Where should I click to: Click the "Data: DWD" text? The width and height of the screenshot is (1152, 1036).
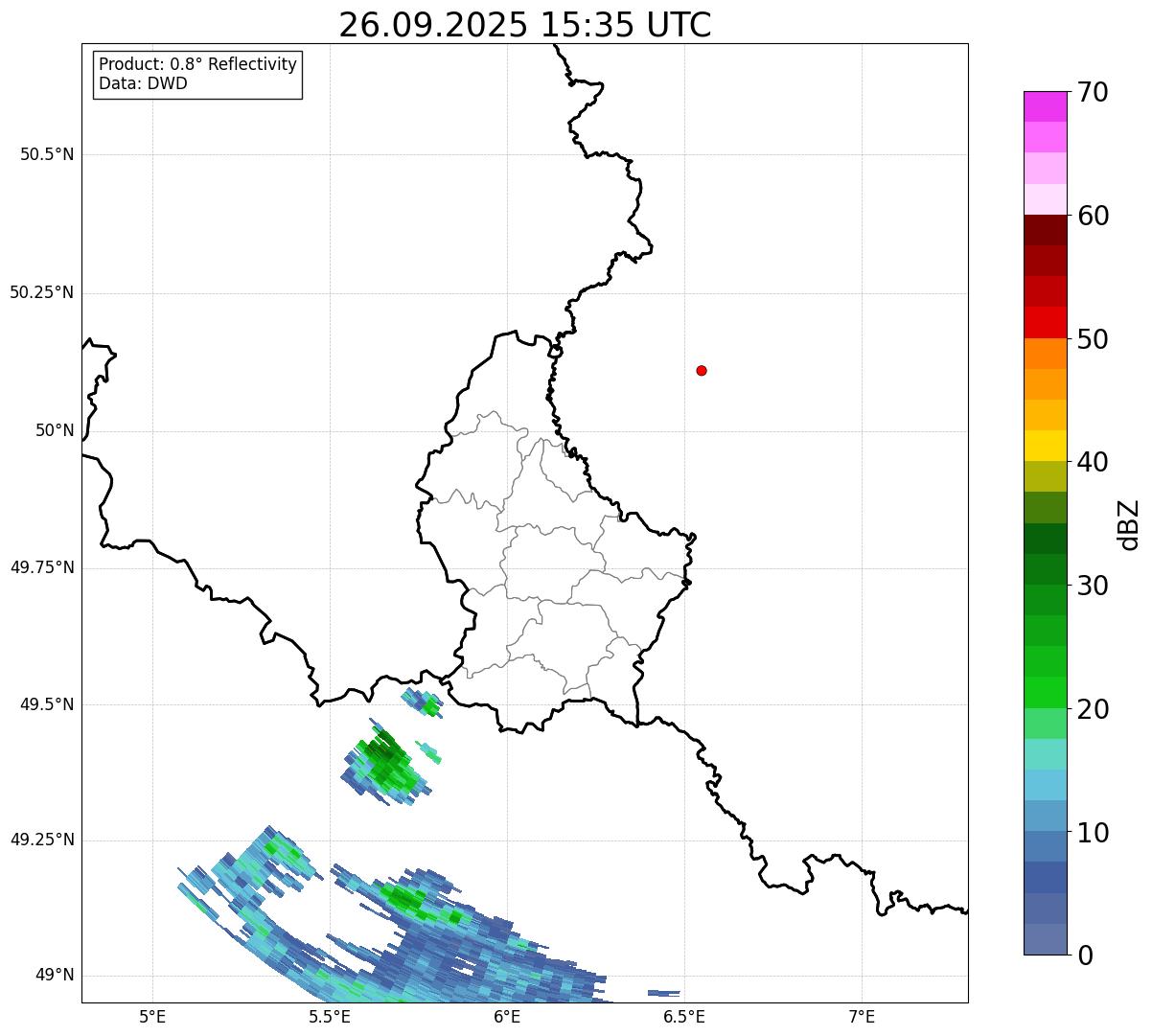[143, 83]
